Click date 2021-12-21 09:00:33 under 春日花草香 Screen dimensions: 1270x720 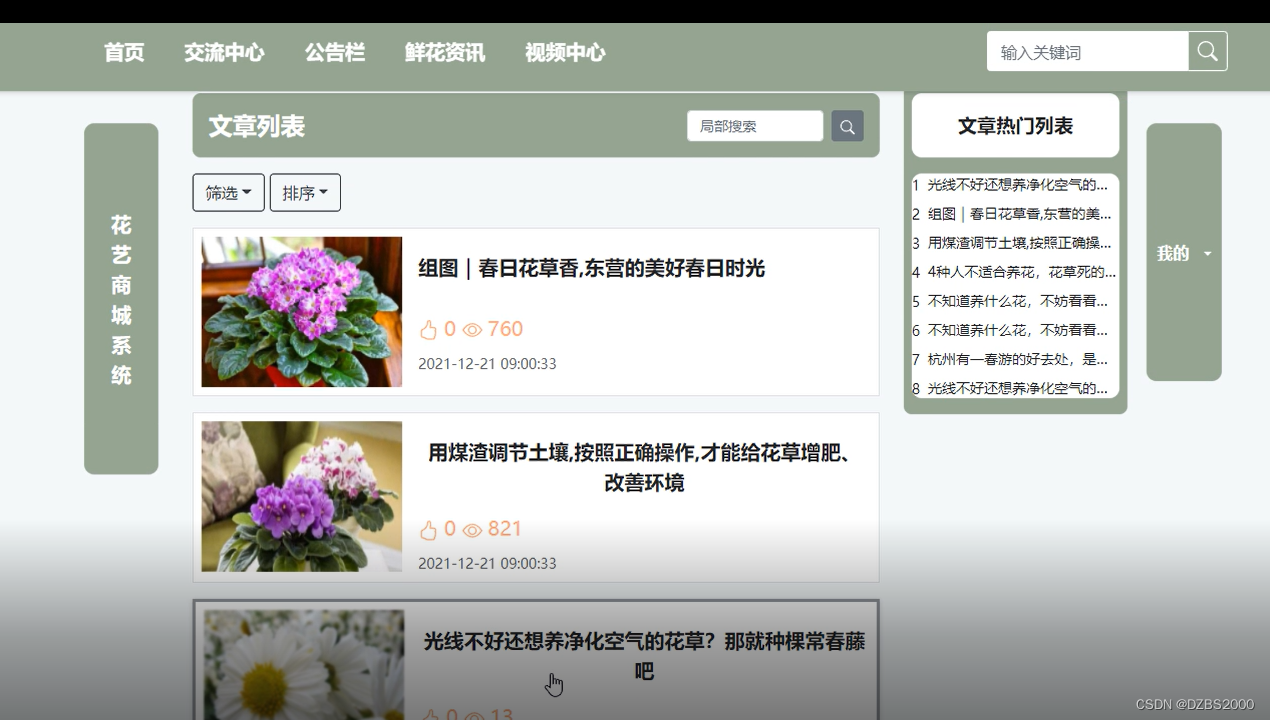tap(487, 364)
